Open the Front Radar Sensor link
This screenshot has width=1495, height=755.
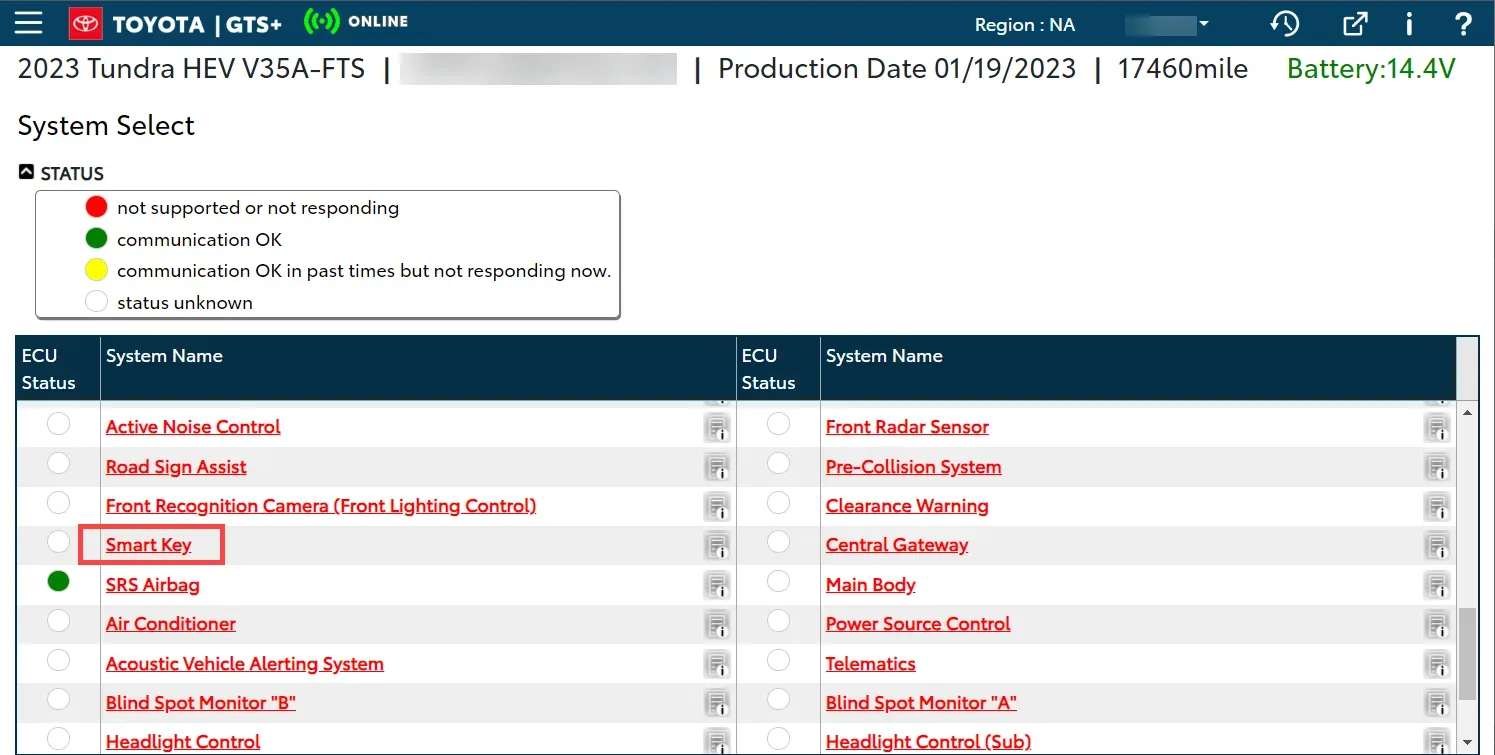click(907, 427)
